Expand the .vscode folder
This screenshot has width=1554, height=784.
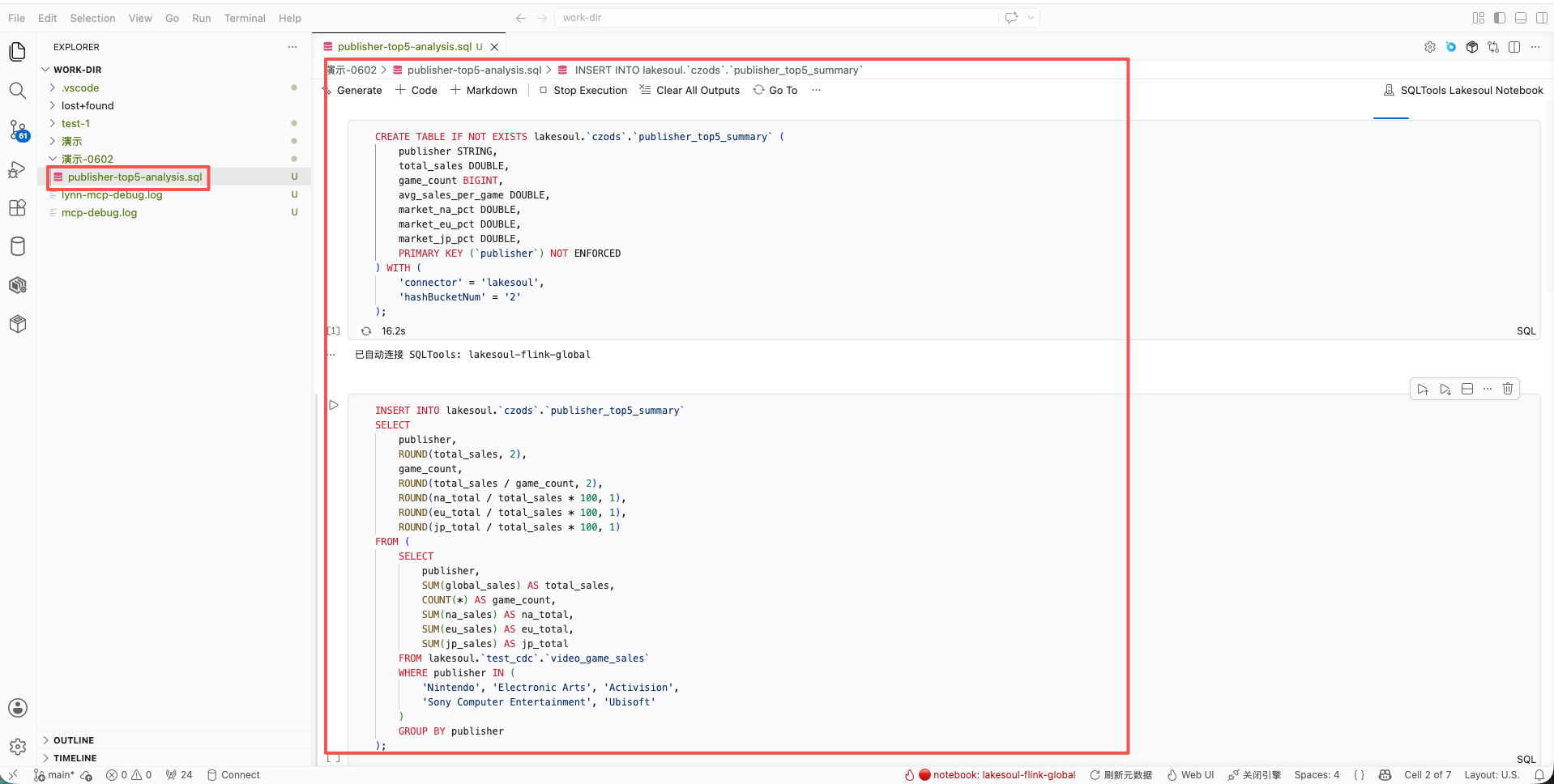tap(80, 87)
